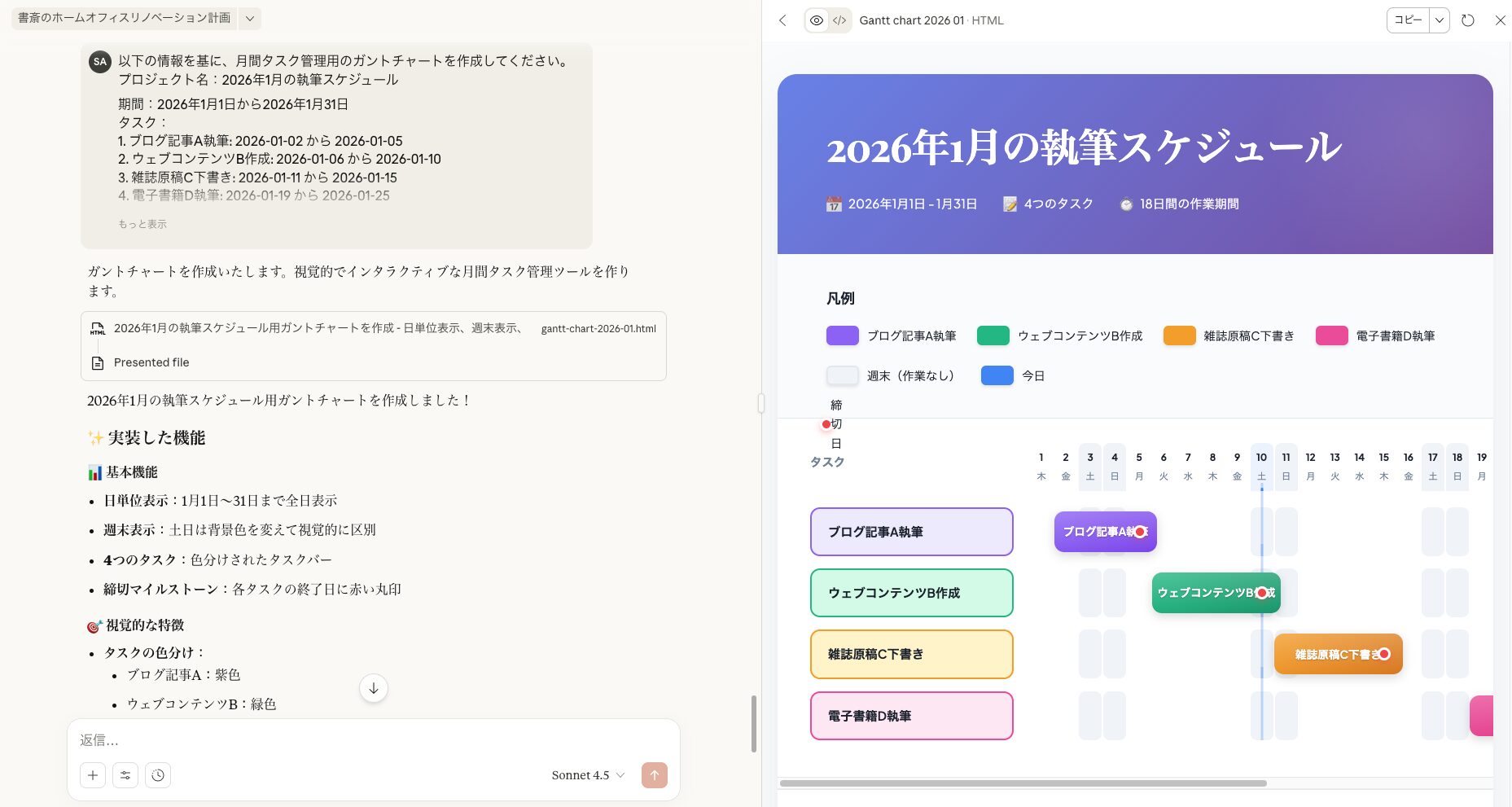Click the 返信 reply input field
Viewport: 1512px width, 807px height.
tap(326, 740)
